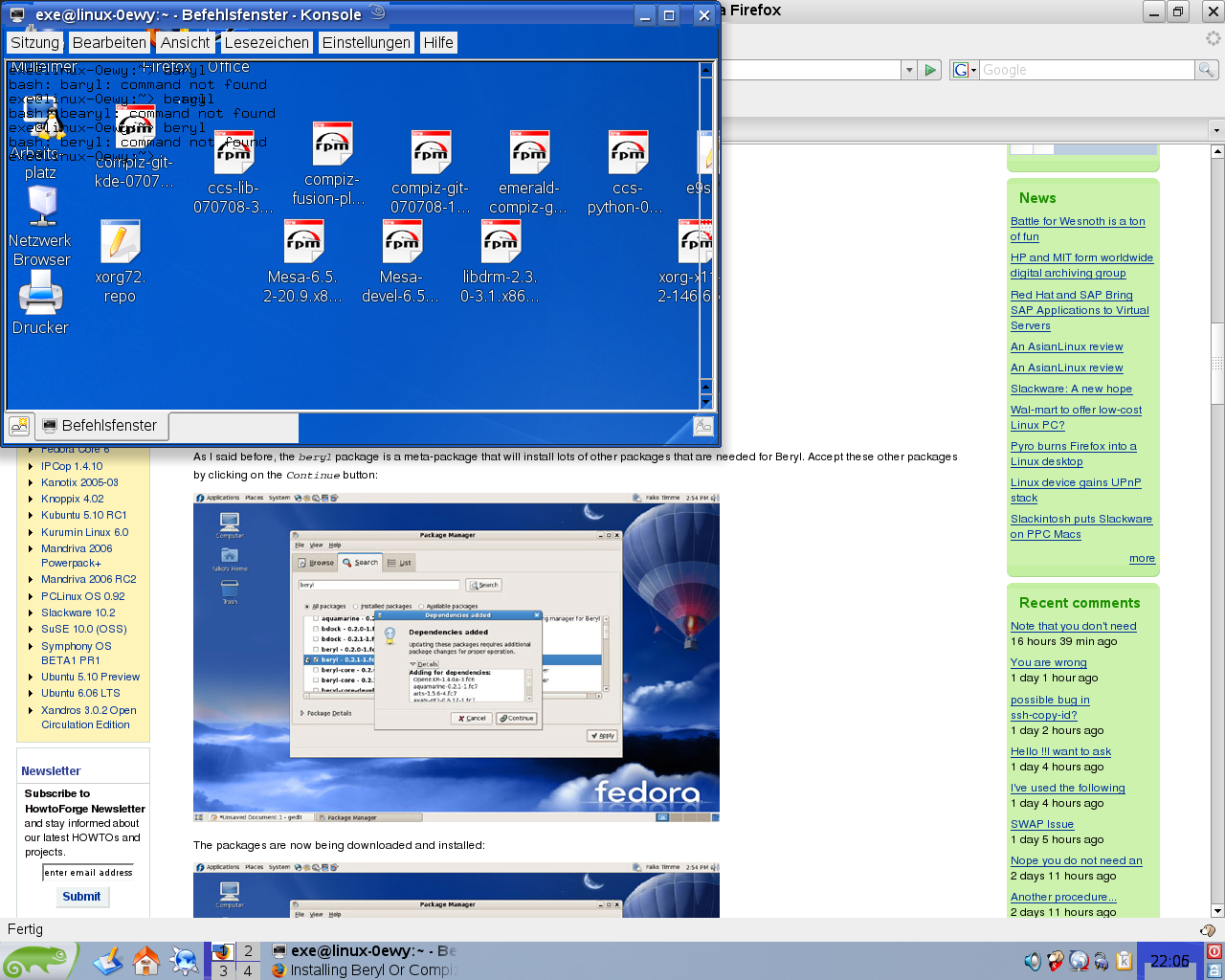Select the xorg72.repo file icon
Viewport: 1225px width, 980px height.
(x=120, y=261)
